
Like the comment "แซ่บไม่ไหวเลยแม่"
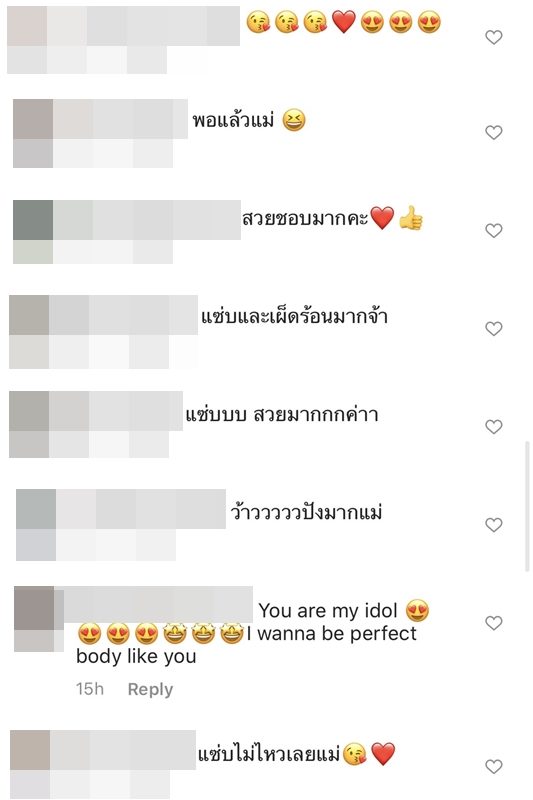point(493,766)
